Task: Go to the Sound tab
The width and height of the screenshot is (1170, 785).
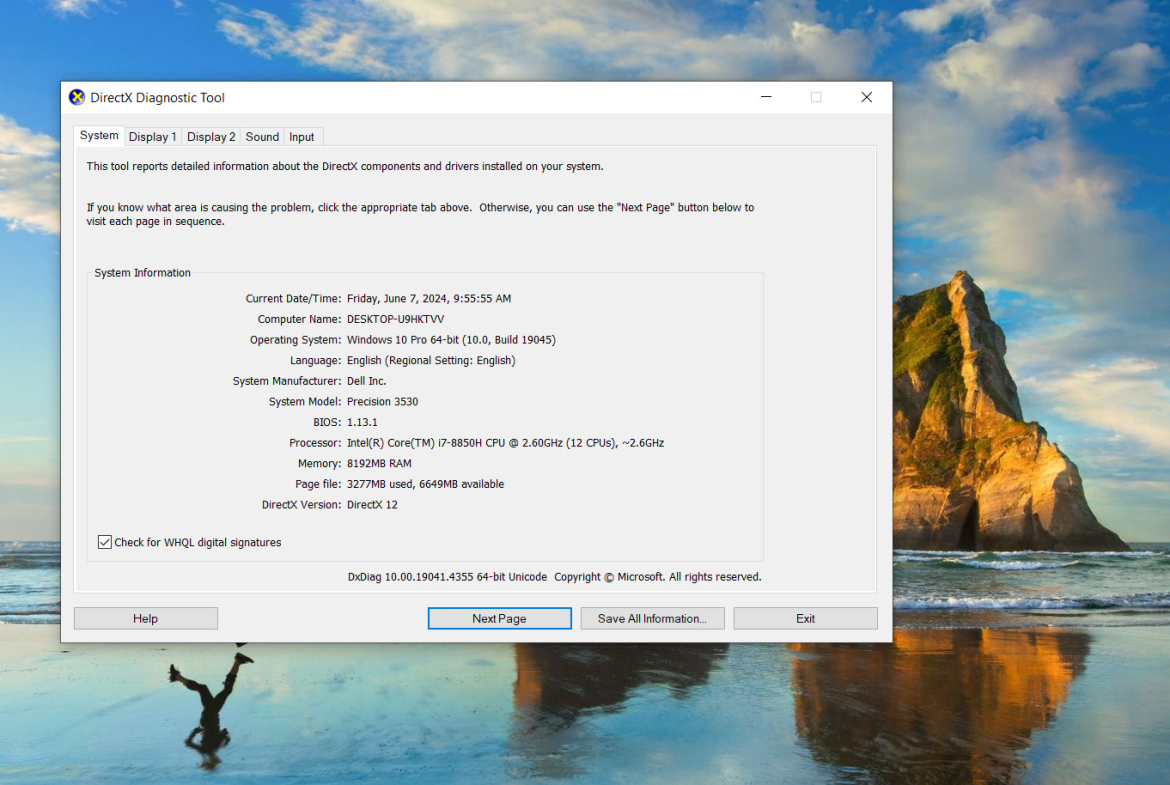Action: 262,137
